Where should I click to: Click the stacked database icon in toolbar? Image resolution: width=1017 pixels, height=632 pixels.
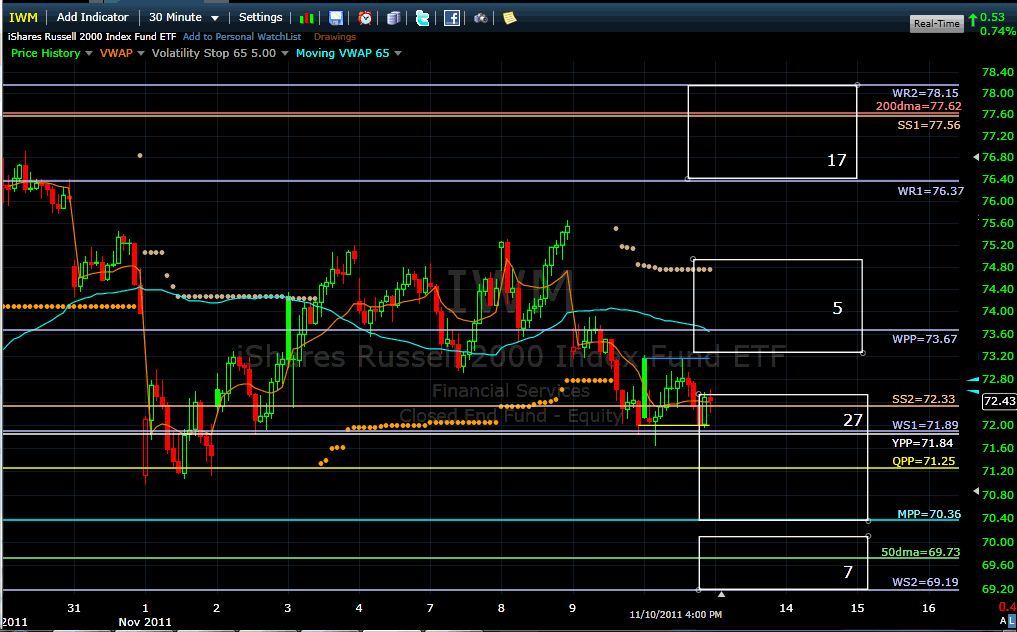[x=393, y=18]
